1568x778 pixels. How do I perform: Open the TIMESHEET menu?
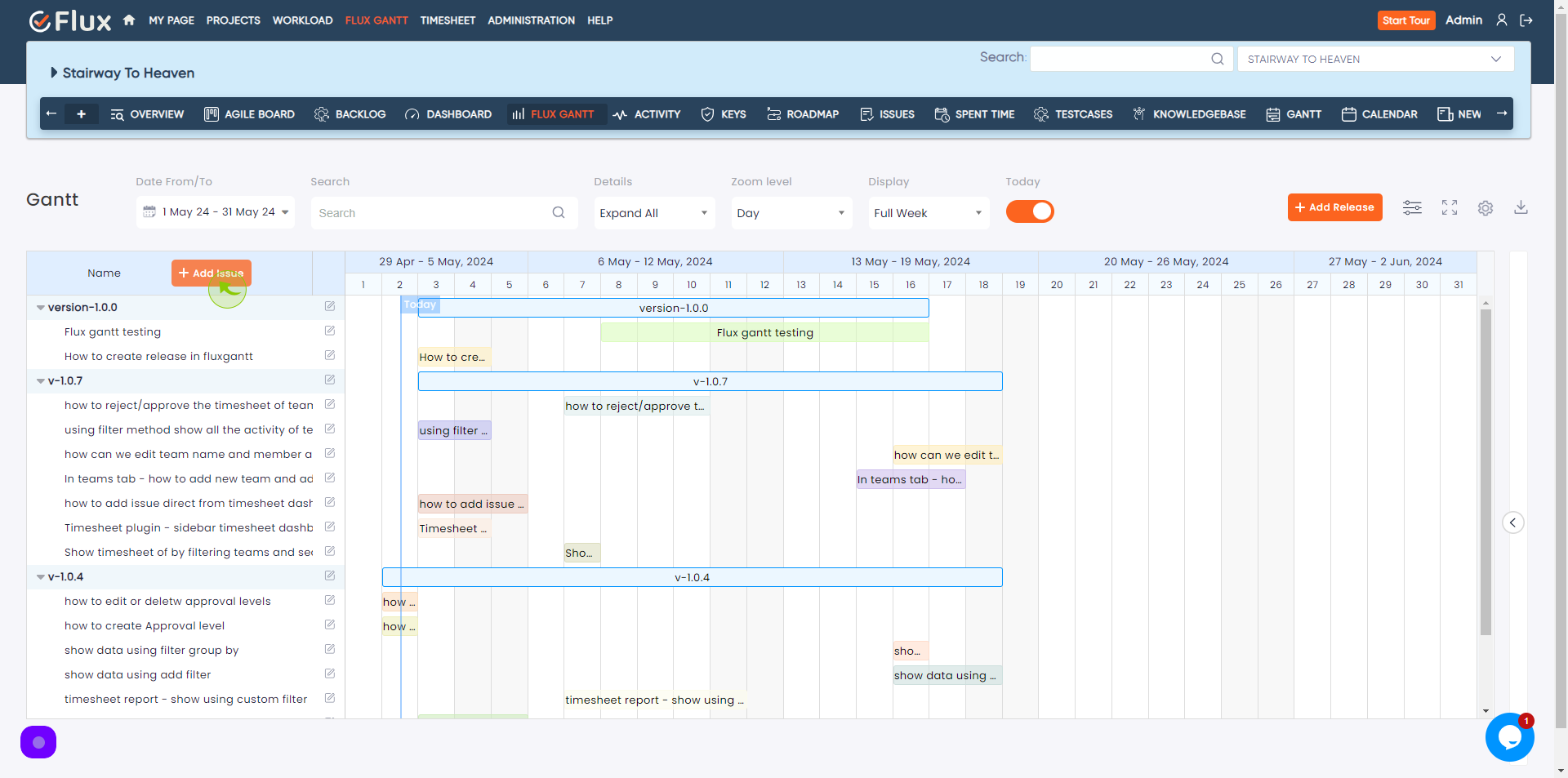pos(448,20)
